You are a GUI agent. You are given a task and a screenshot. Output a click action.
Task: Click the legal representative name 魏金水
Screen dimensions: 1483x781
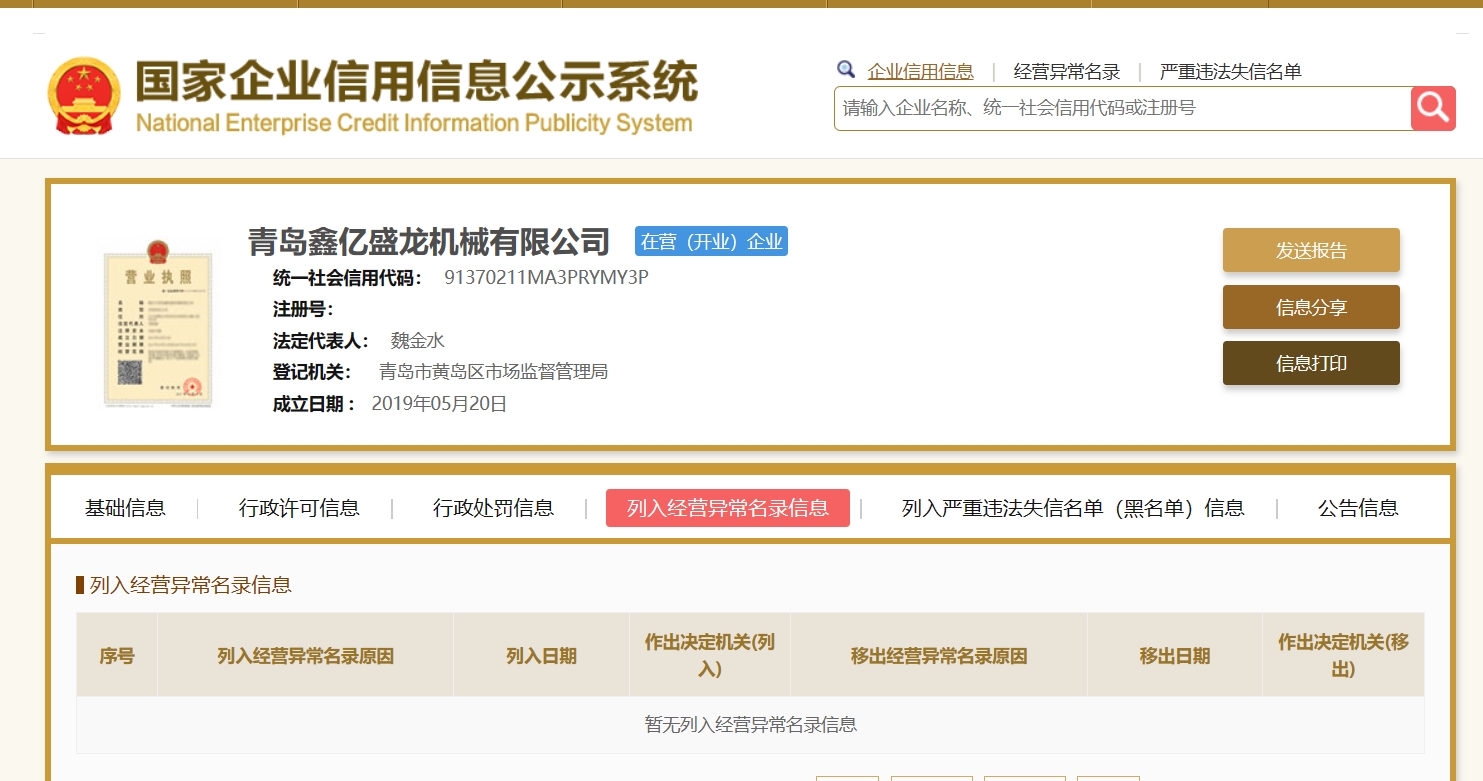pos(417,341)
